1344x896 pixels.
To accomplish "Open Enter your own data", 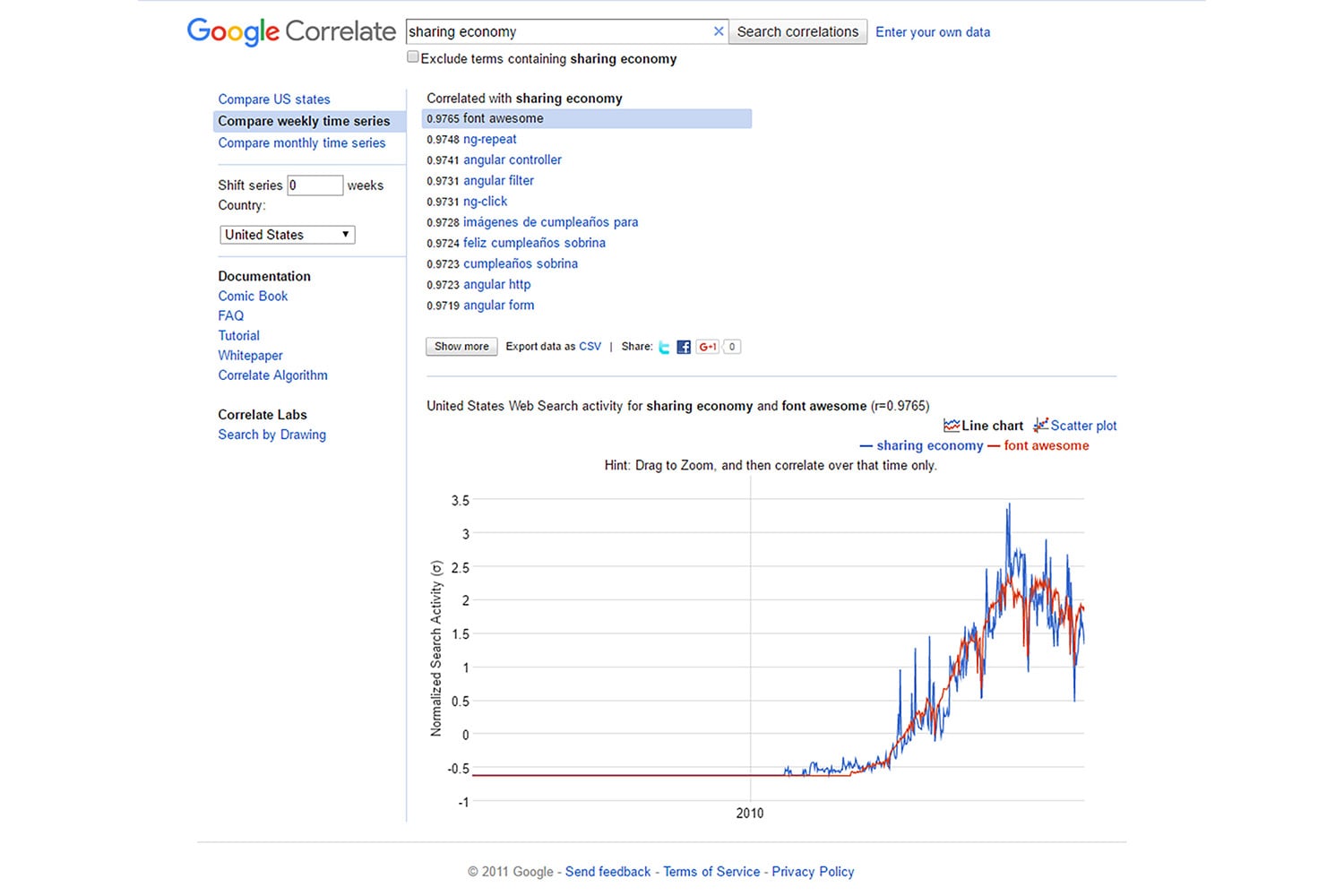I will pyautogui.click(x=933, y=32).
